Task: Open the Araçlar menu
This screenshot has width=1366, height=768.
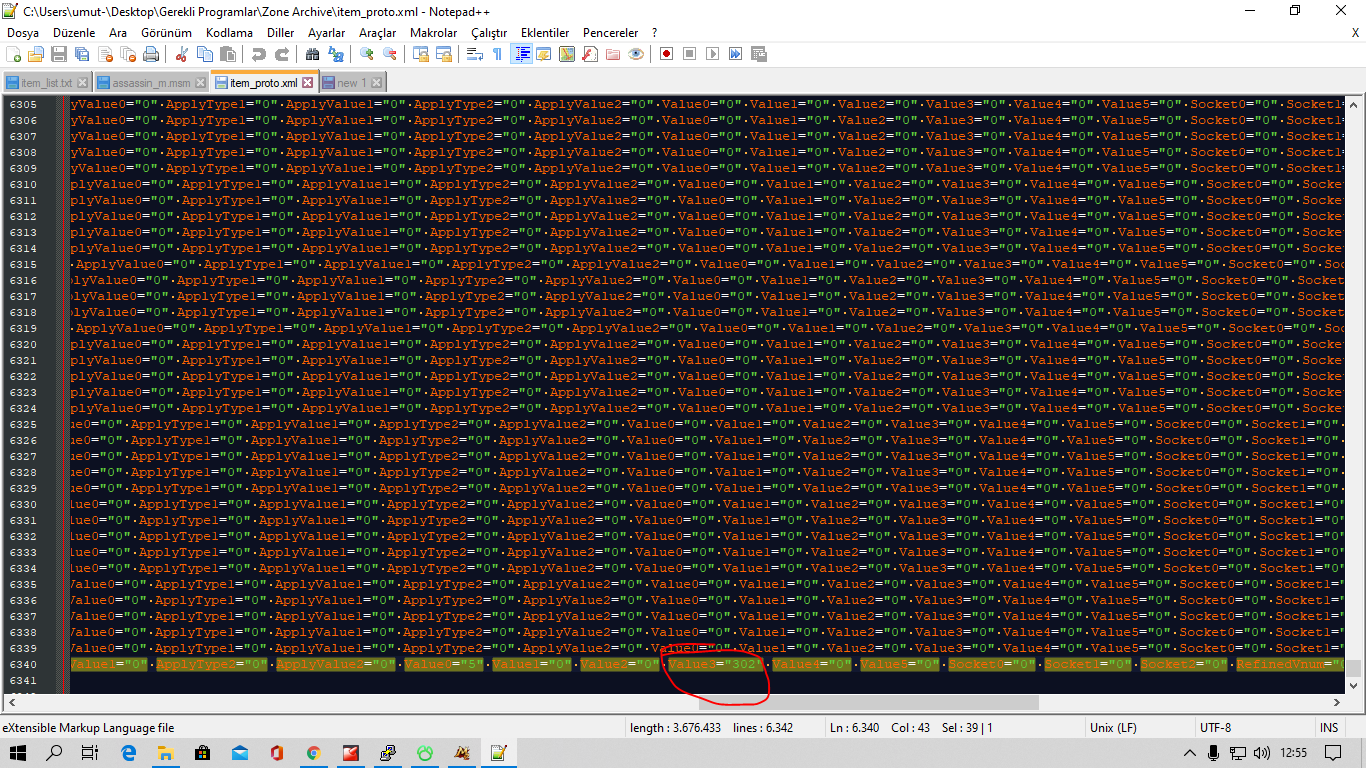Action: 378,33
